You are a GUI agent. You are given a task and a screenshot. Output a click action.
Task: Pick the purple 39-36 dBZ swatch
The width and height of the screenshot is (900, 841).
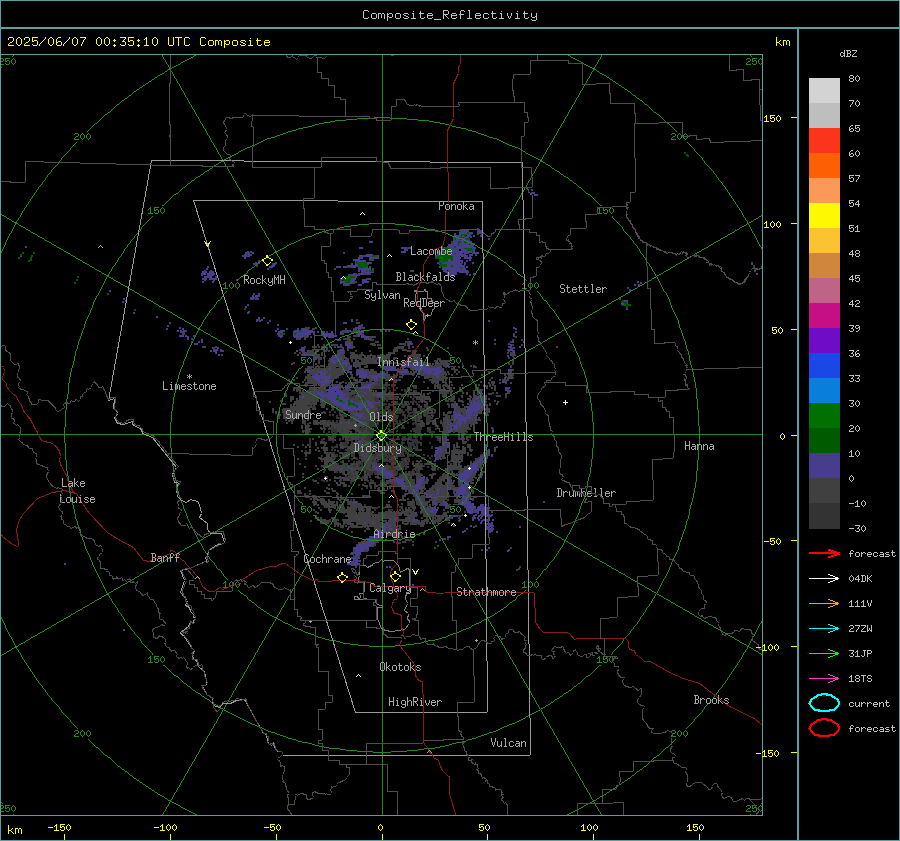click(824, 340)
